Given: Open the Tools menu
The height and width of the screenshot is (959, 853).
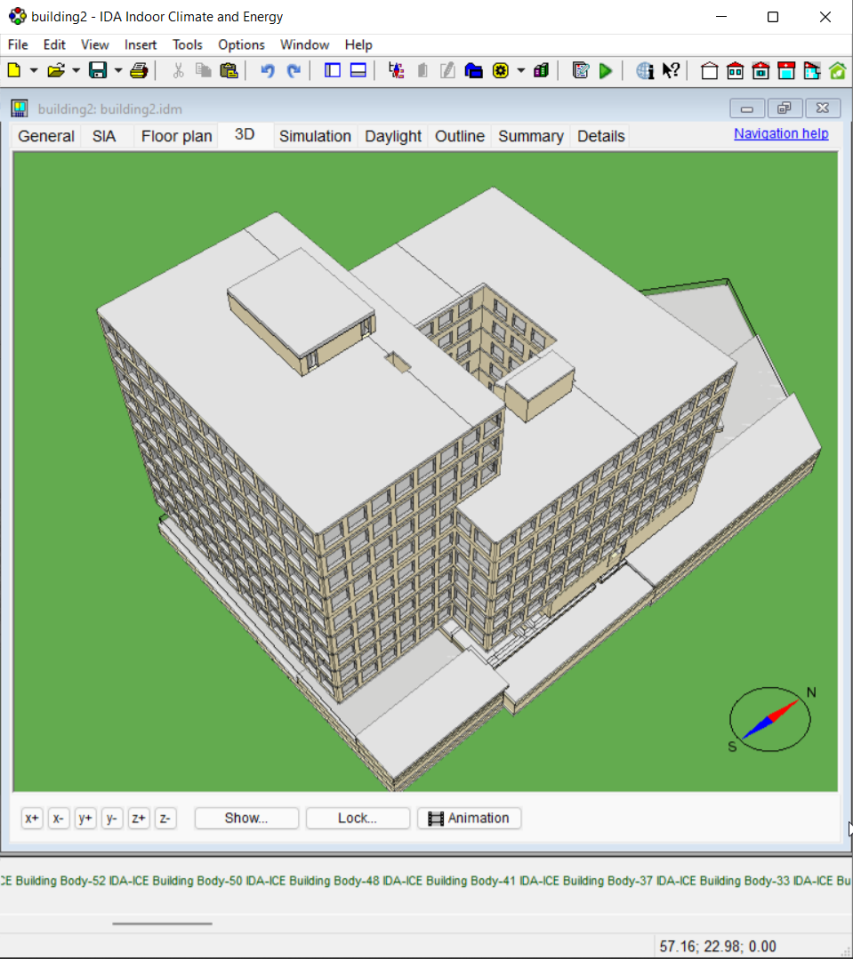Looking at the screenshot, I should [x=187, y=45].
